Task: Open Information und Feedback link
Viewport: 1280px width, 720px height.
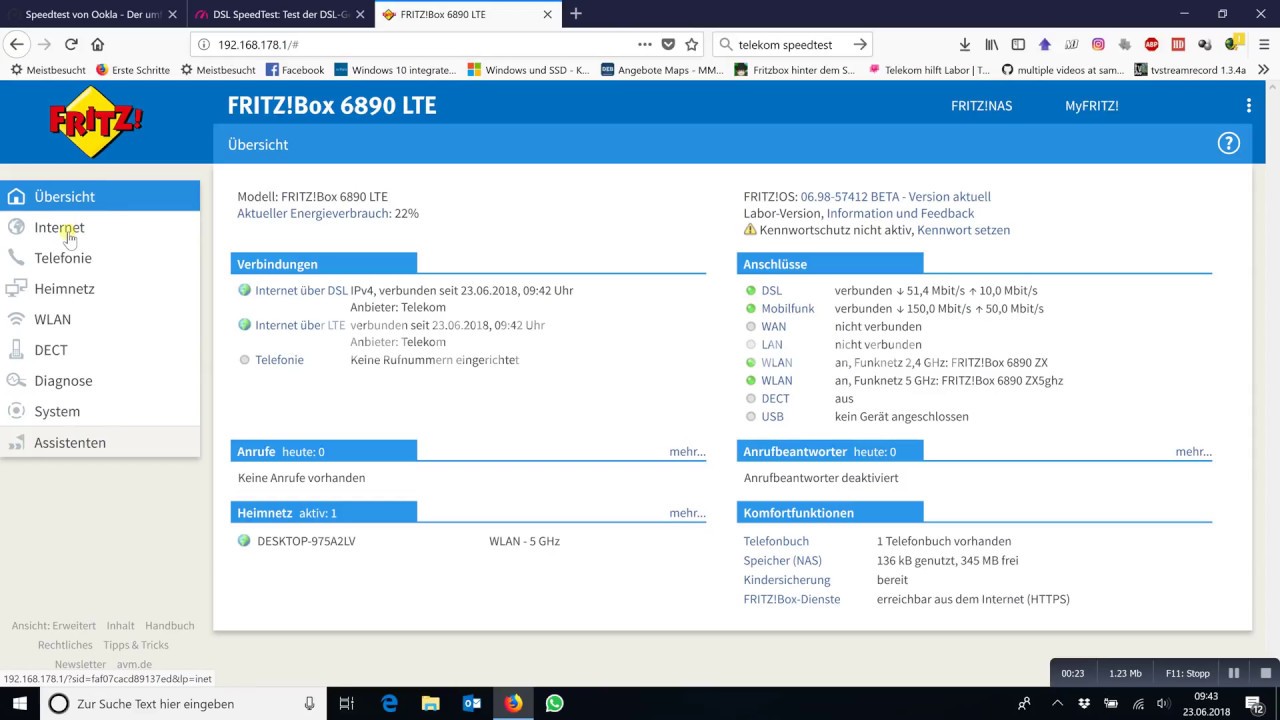Action: [x=900, y=213]
